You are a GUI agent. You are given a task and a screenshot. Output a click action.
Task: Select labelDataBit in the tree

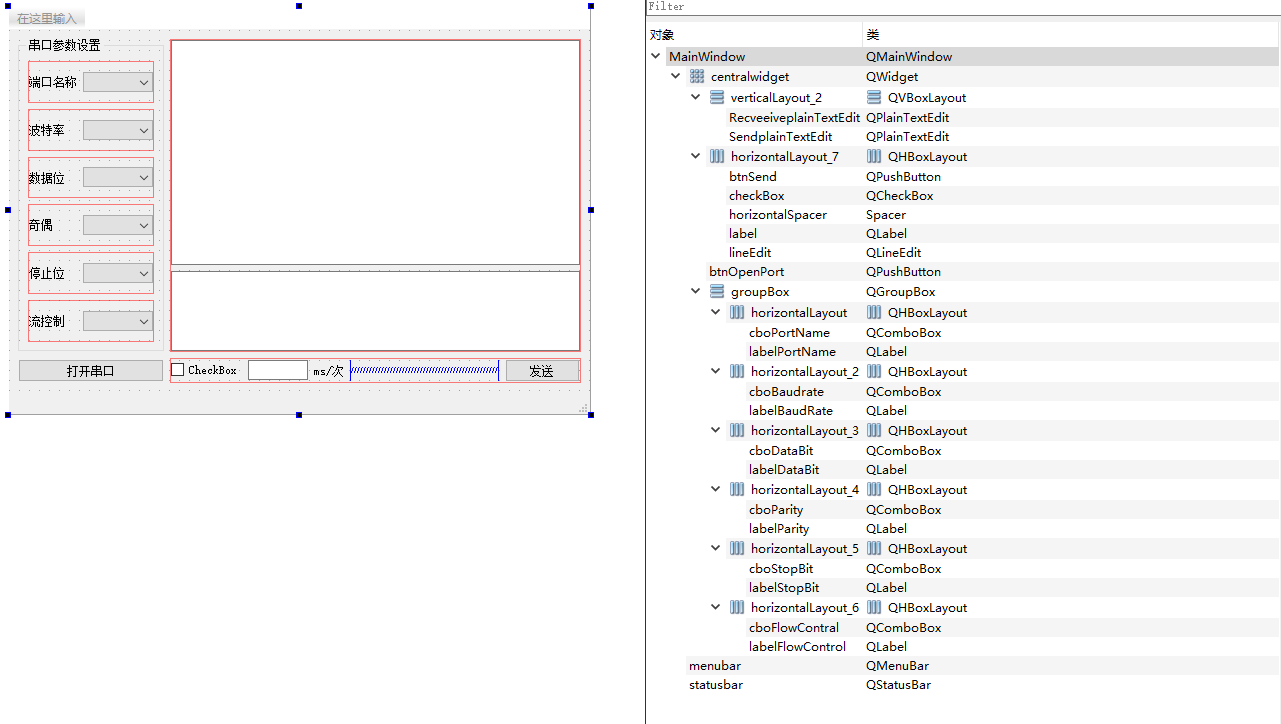[x=784, y=470]
